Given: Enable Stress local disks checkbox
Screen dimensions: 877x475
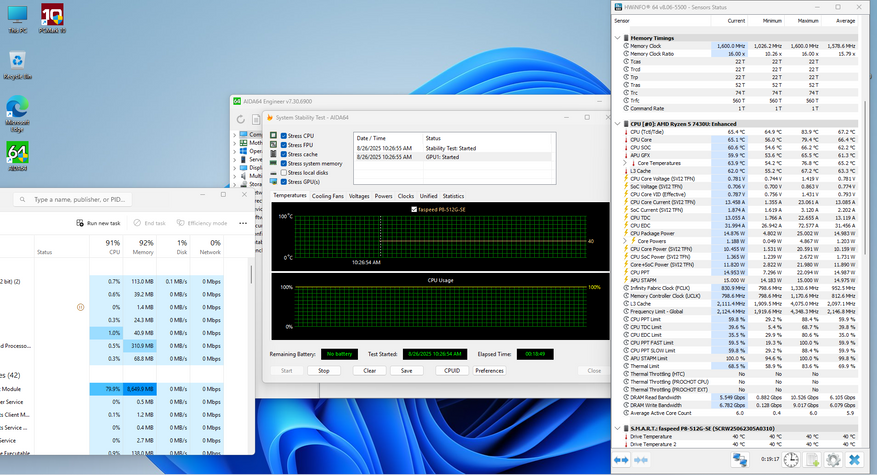Looking at the screenshot, I should click(284, 172).
